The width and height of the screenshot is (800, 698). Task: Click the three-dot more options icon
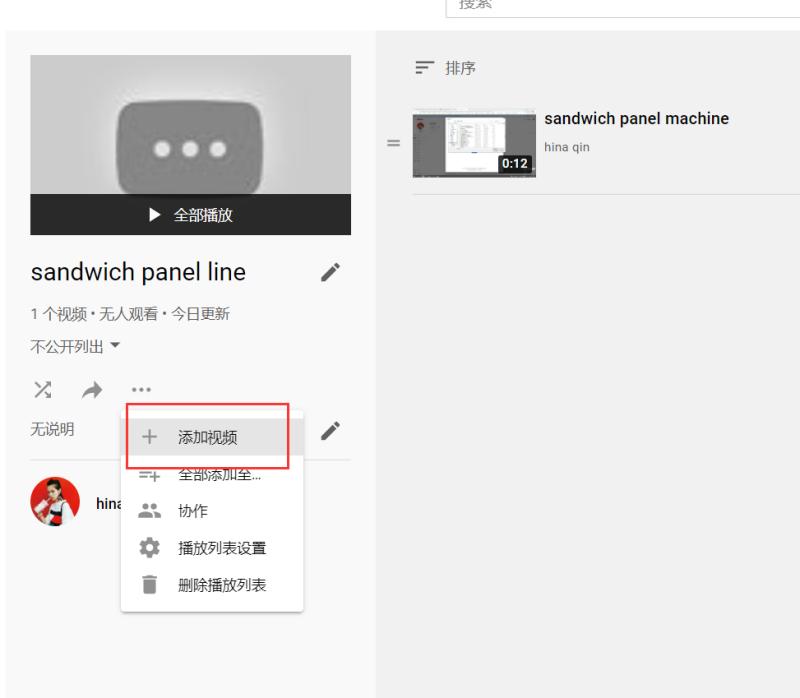(141, 389)
